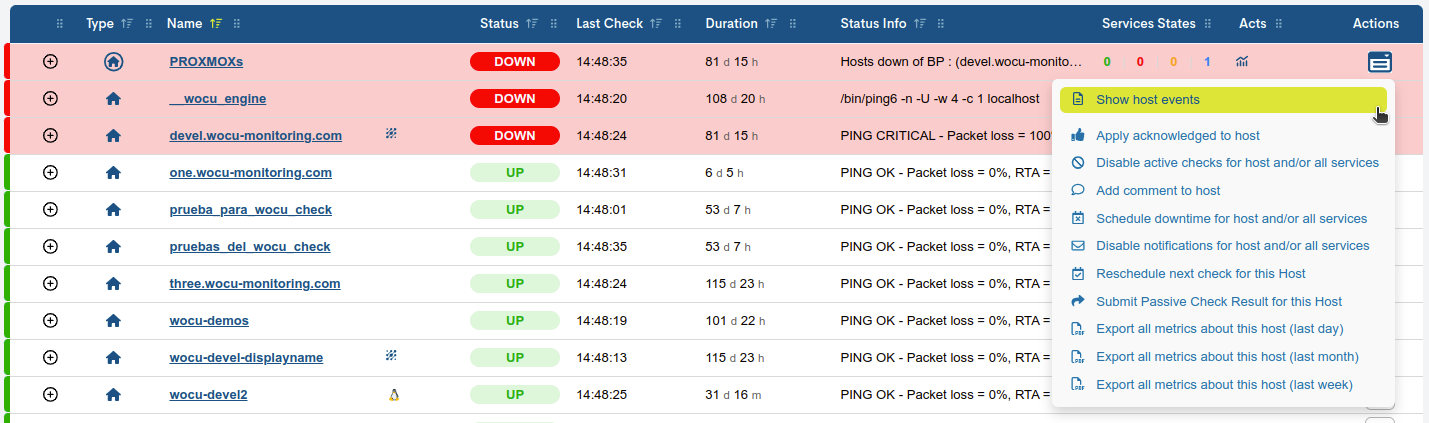
Task: Click the business process home icon for PROXMOXs
Action: point(113,62)
